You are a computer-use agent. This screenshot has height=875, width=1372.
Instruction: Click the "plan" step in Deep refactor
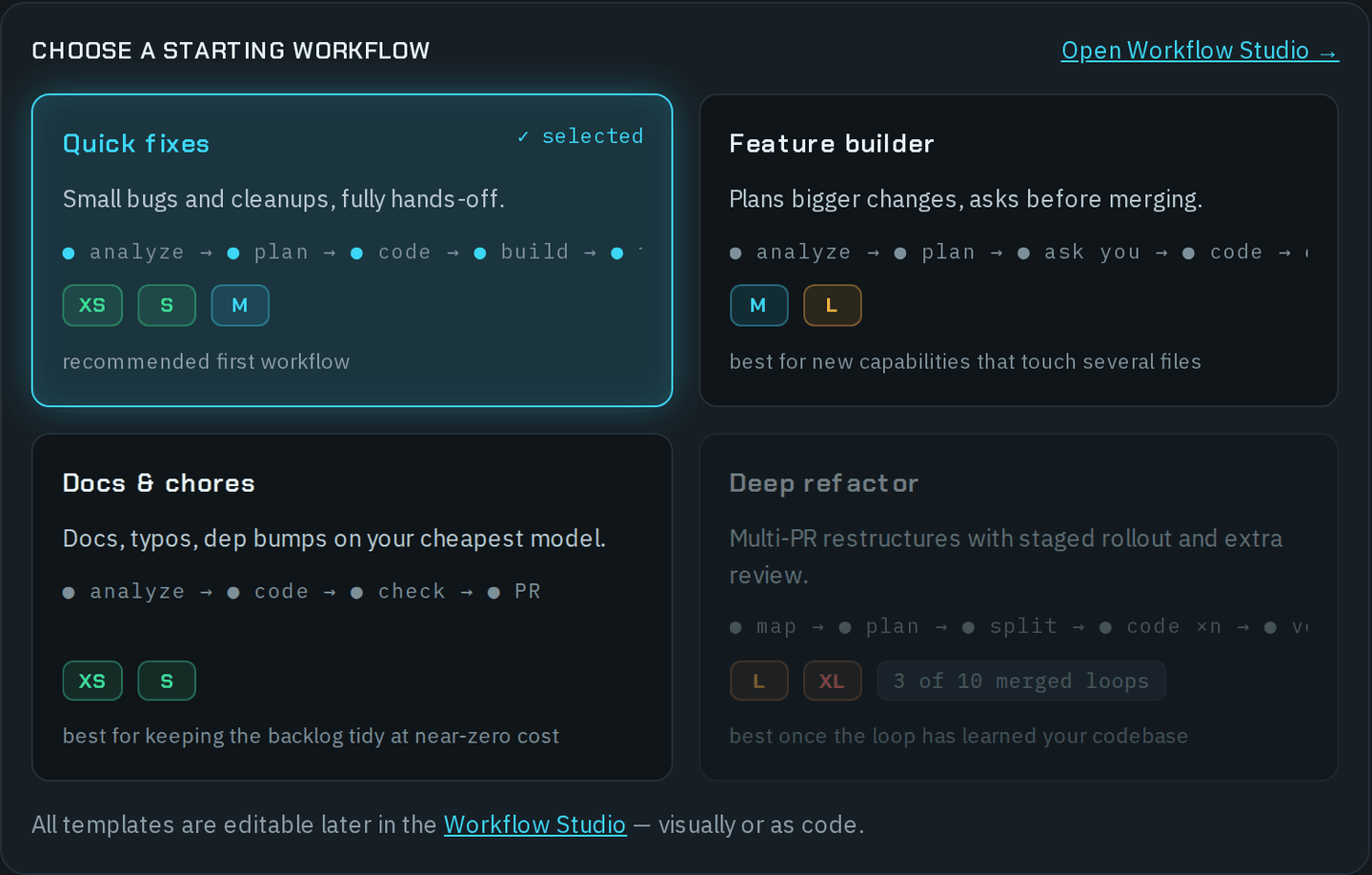879,627
